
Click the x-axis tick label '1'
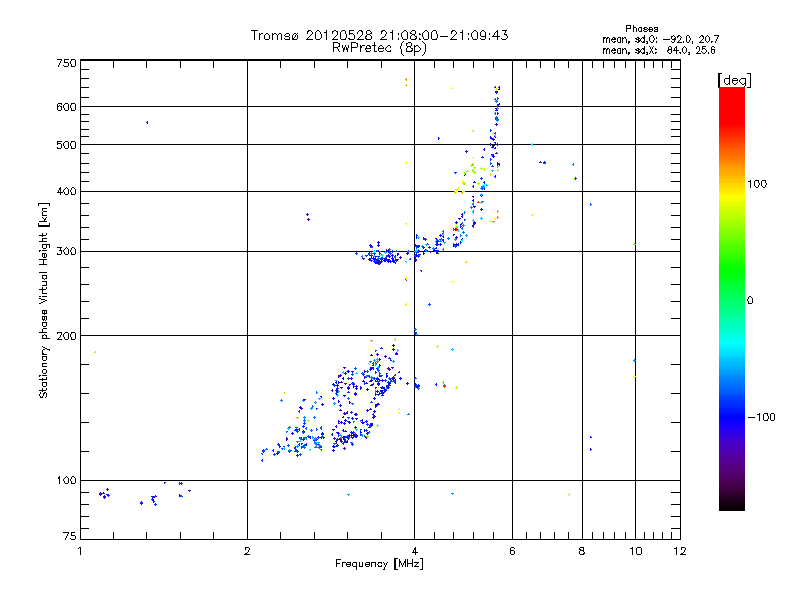[80, 551]
